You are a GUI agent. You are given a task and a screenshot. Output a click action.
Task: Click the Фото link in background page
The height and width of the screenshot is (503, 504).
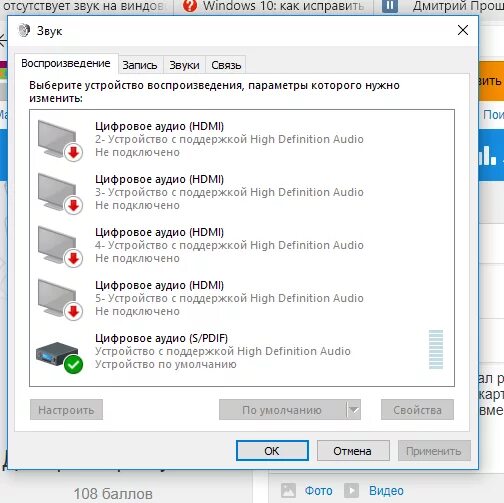(x=318, y=491)
